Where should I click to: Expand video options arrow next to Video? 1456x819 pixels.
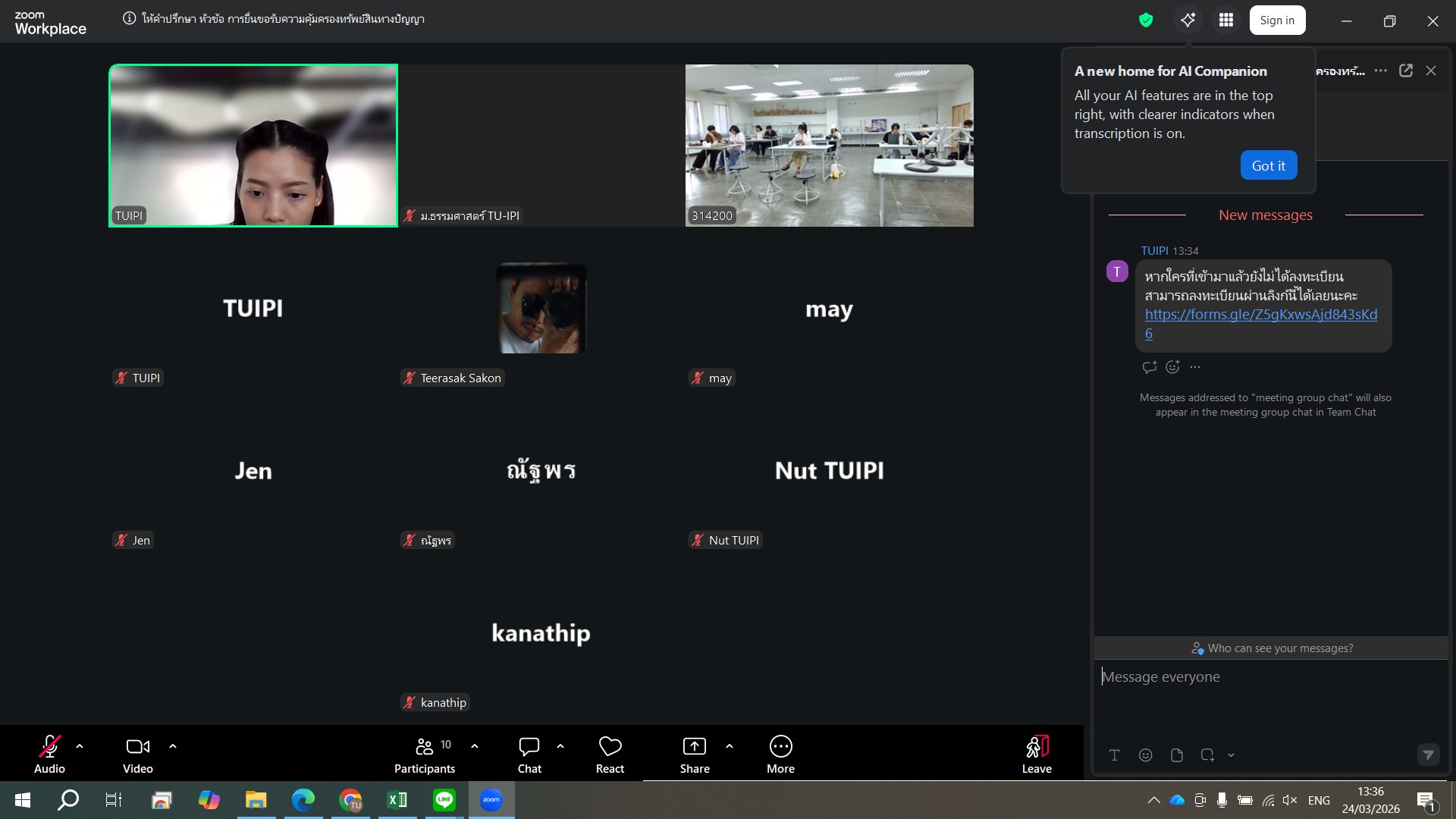[173, 746]
